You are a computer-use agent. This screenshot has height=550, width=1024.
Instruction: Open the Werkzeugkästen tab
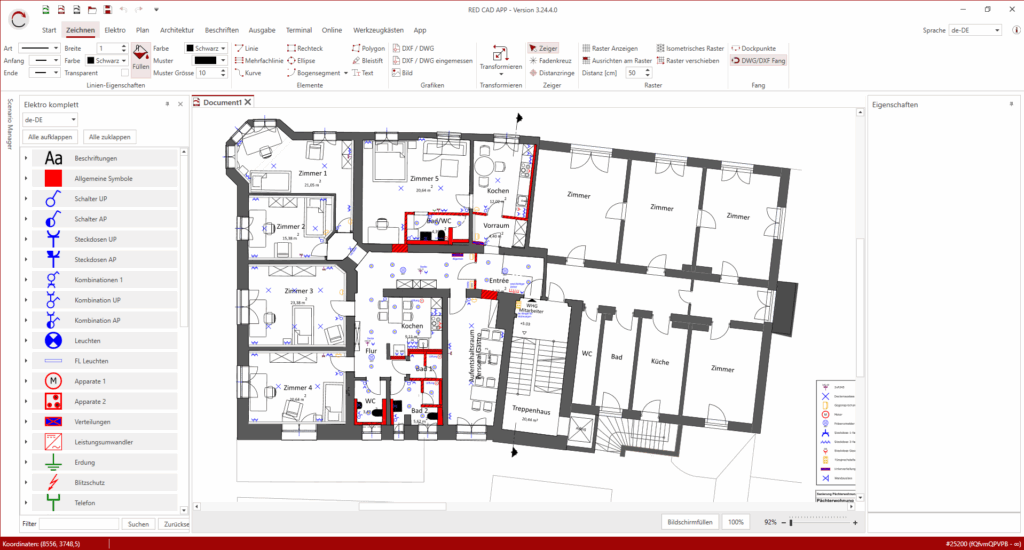point(378,30)
